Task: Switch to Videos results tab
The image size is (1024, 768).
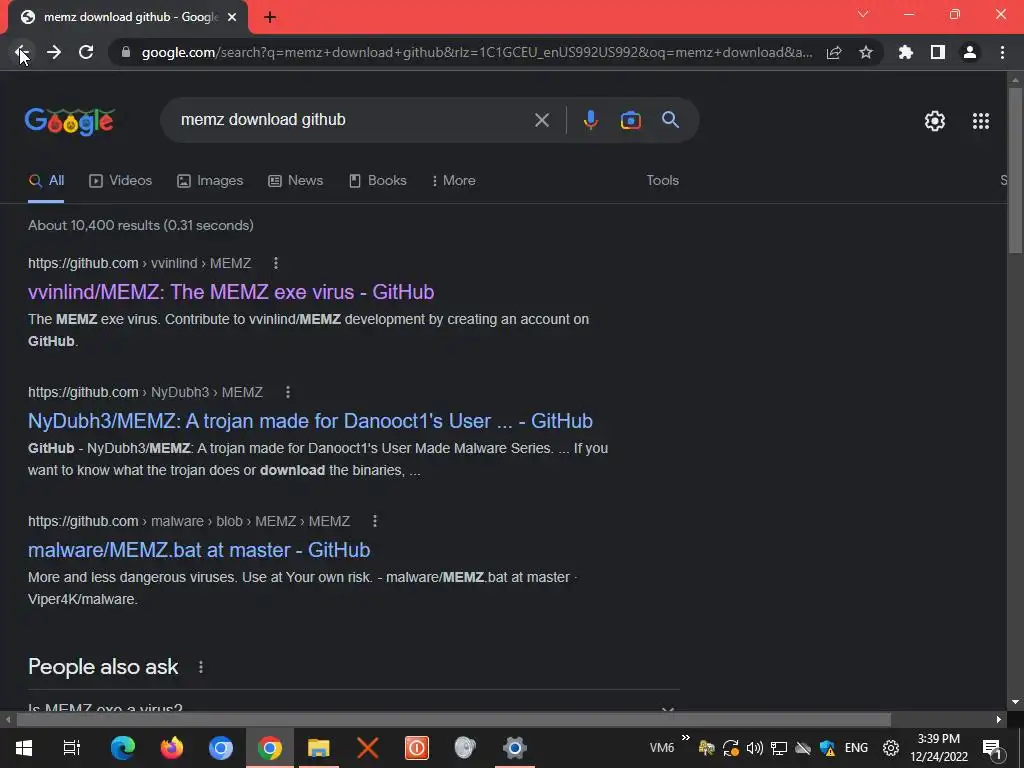Action: point(121,181)
